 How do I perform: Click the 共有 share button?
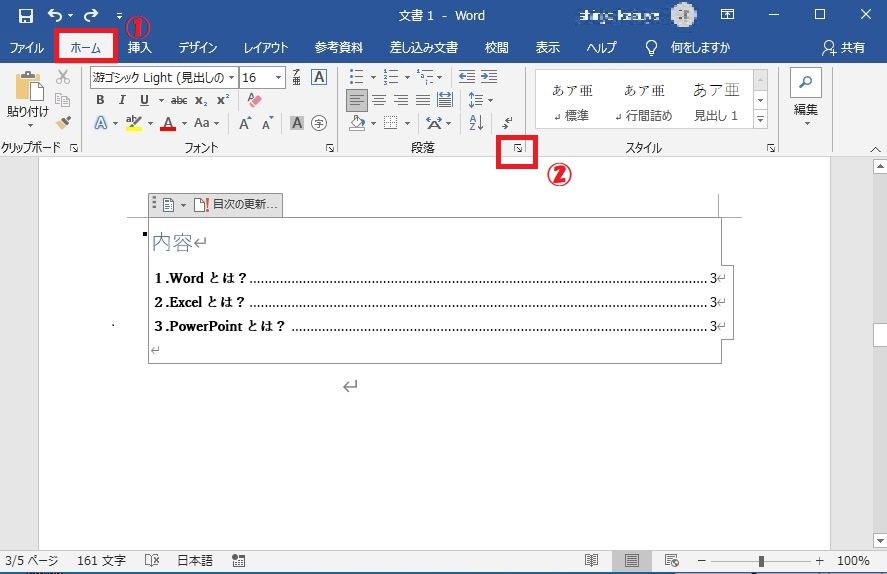click(x=843, y=48)
